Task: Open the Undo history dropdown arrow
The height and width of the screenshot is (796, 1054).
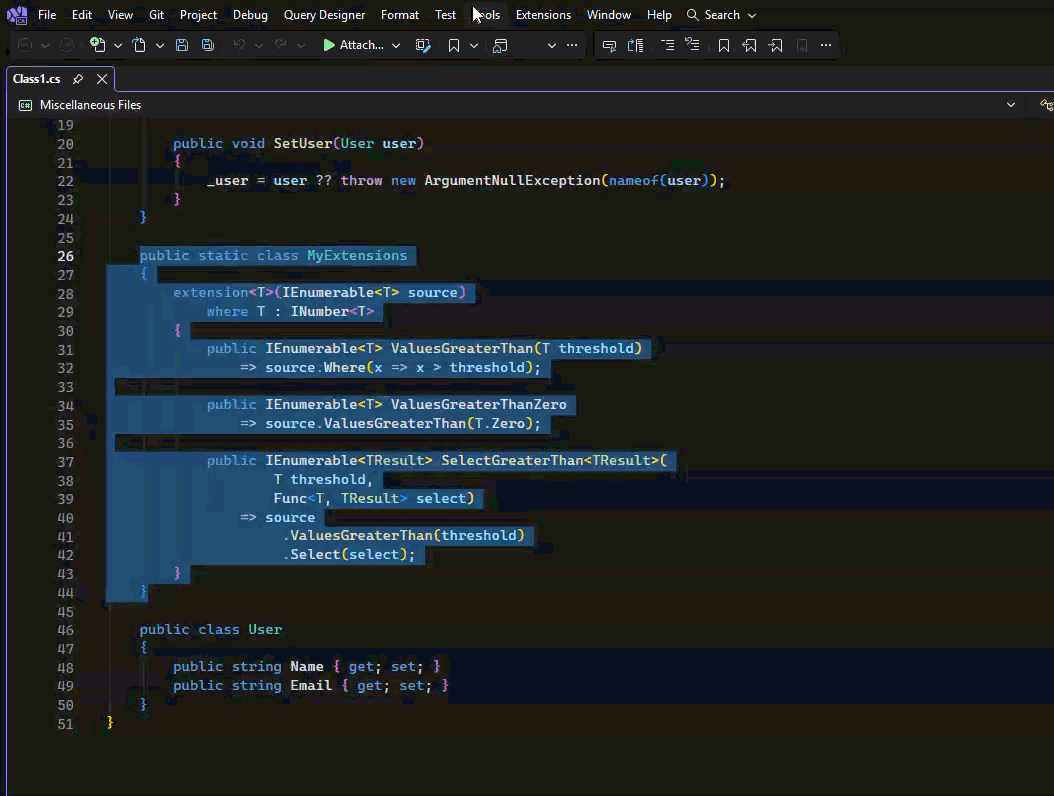Action: click(x=258, y=46)
